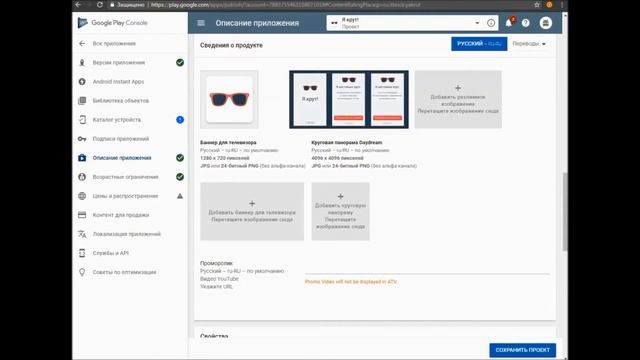640x360 pixels.
Task: Click the Daydream panorama upload box
Action: (x=340, y=211)
